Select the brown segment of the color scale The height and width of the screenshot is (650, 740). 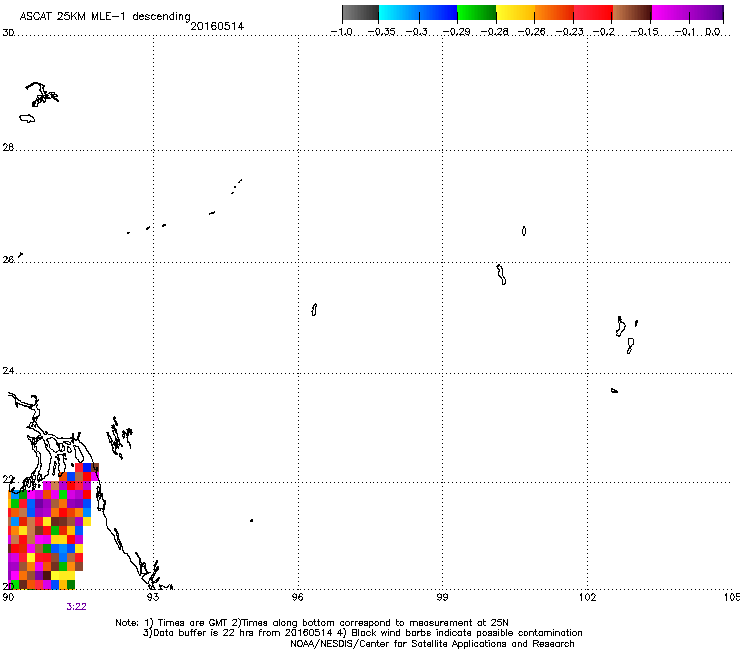click(632, 13)
